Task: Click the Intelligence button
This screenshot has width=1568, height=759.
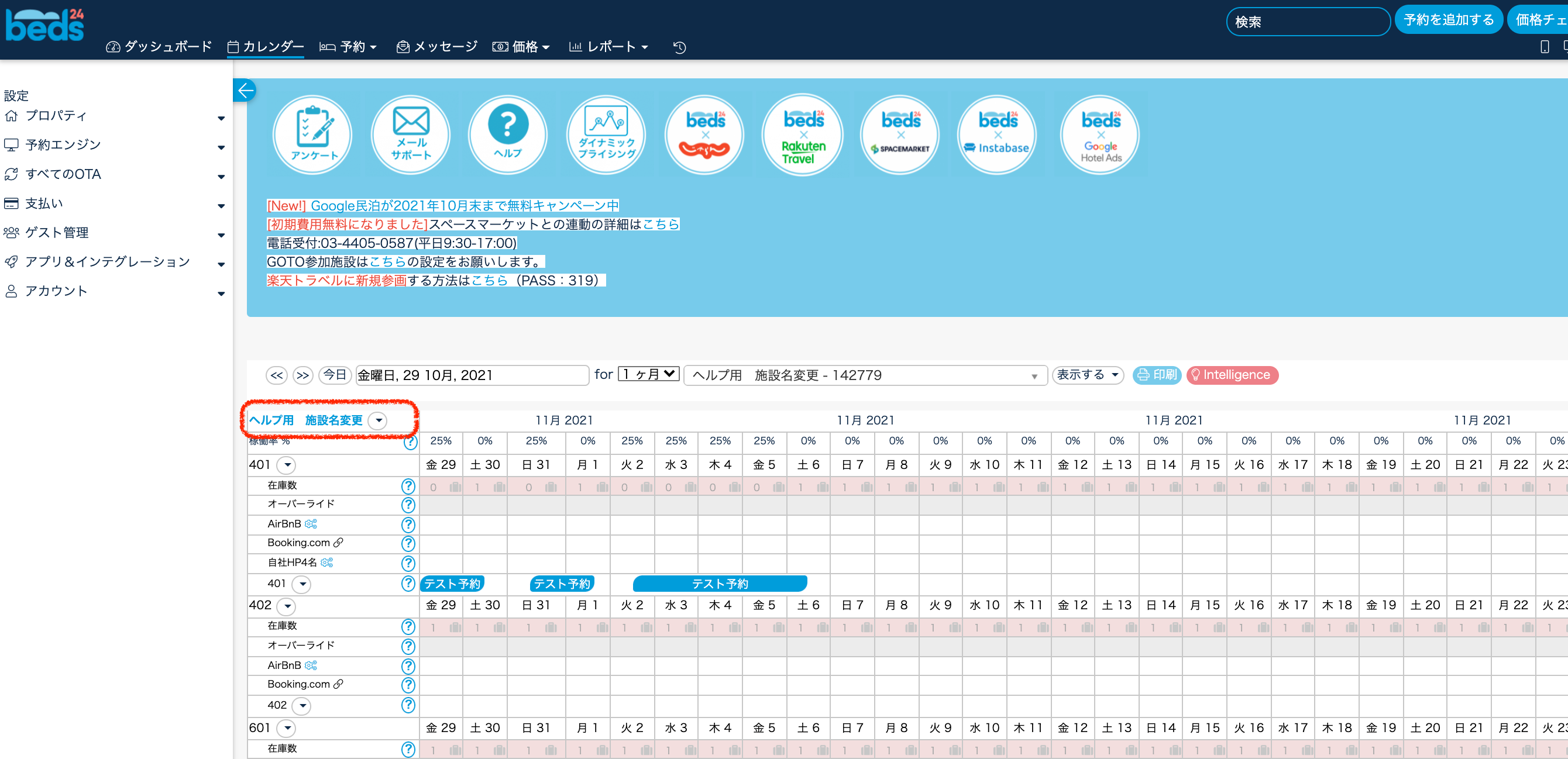Action: point(1232,375)
